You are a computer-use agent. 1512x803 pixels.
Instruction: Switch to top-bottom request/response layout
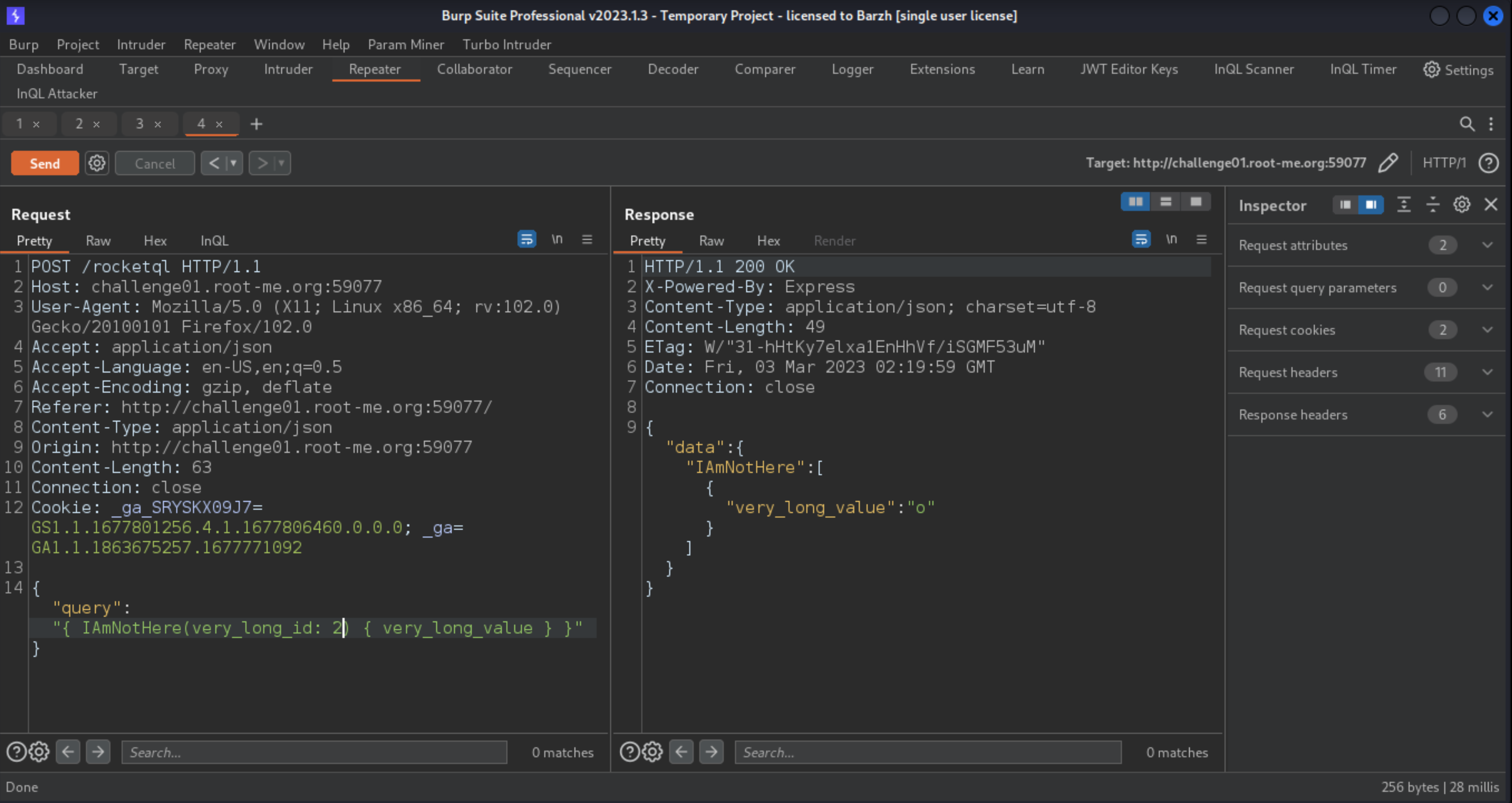pos(1166,201)
